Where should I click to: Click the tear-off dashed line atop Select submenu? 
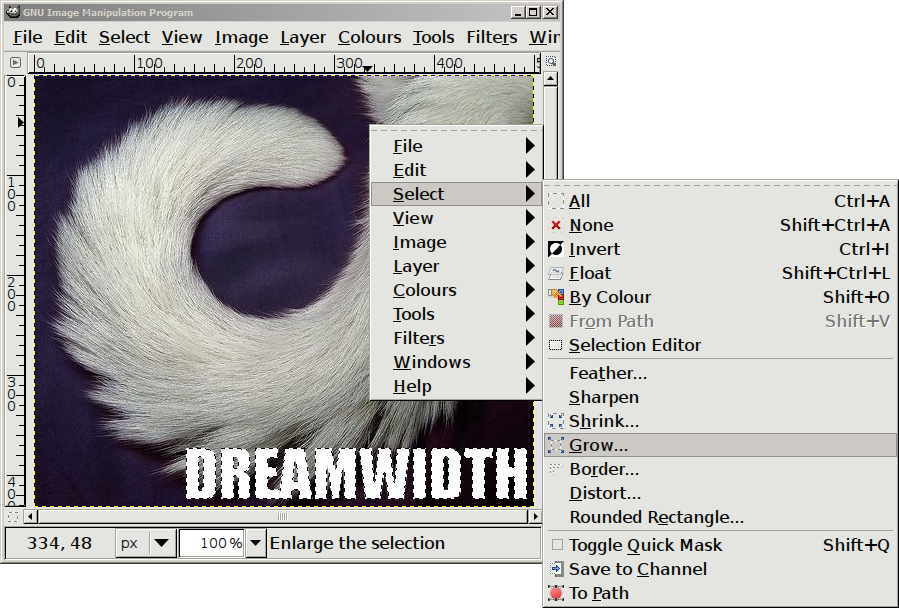pos(720,186)
